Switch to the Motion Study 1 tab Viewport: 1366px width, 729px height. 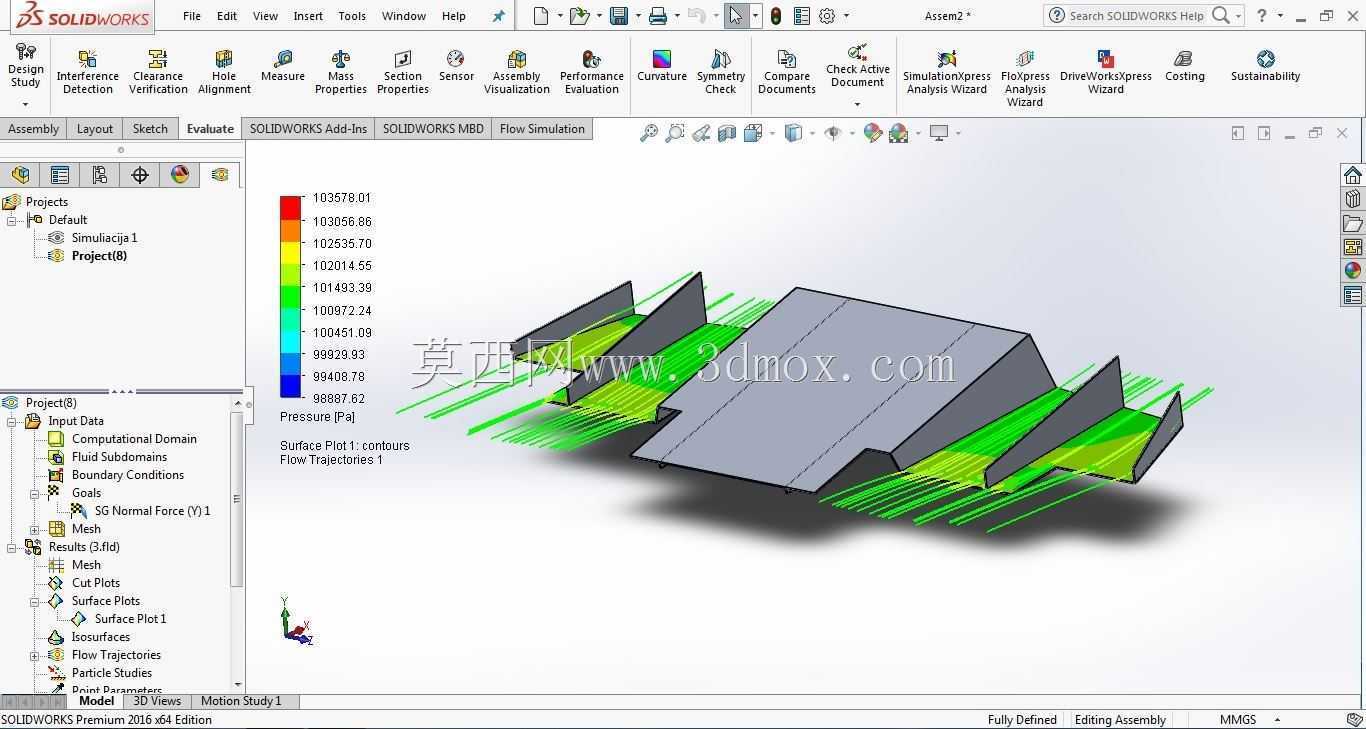click(241, 701)
